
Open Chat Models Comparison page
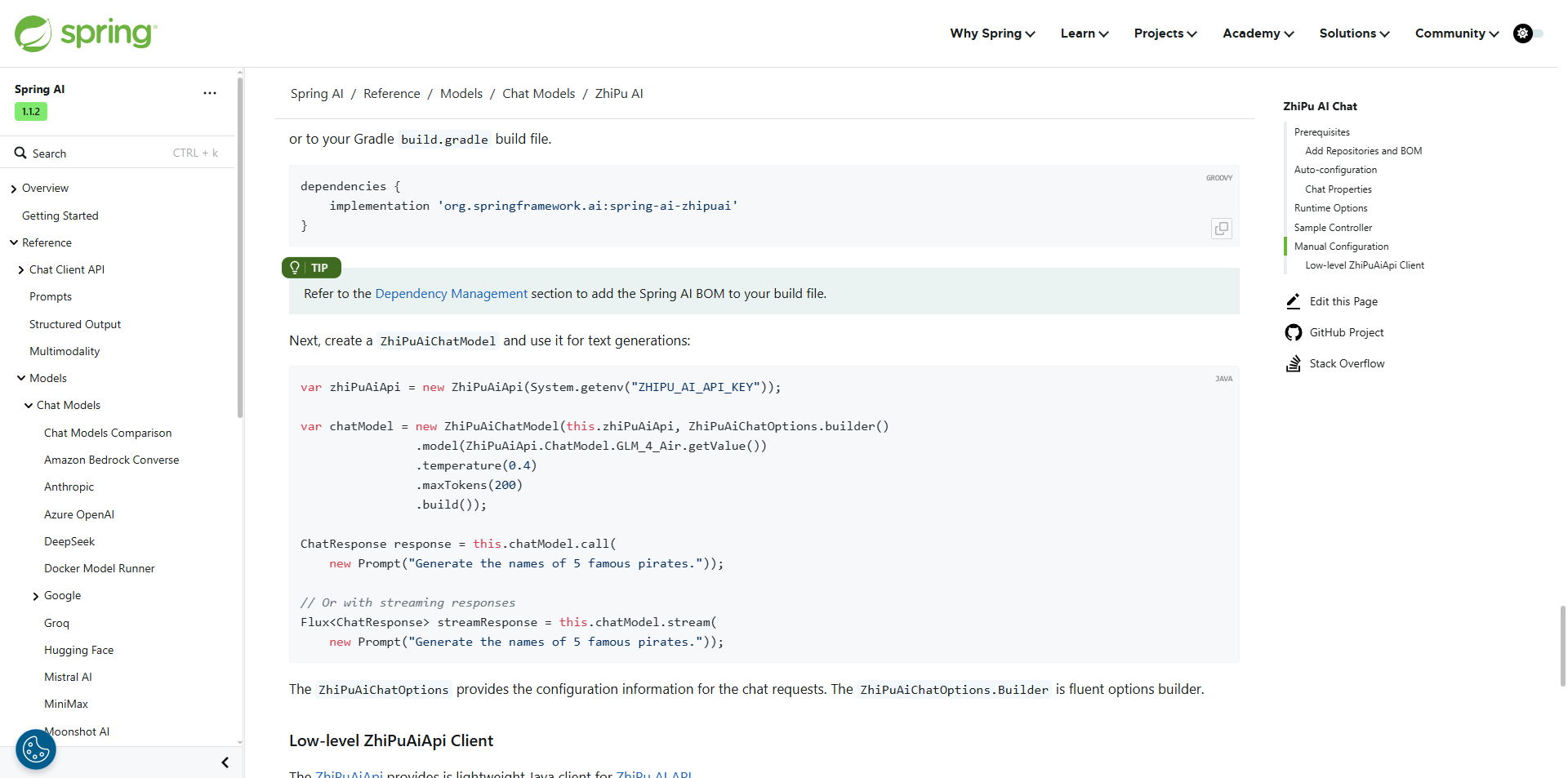coord(108,433)
